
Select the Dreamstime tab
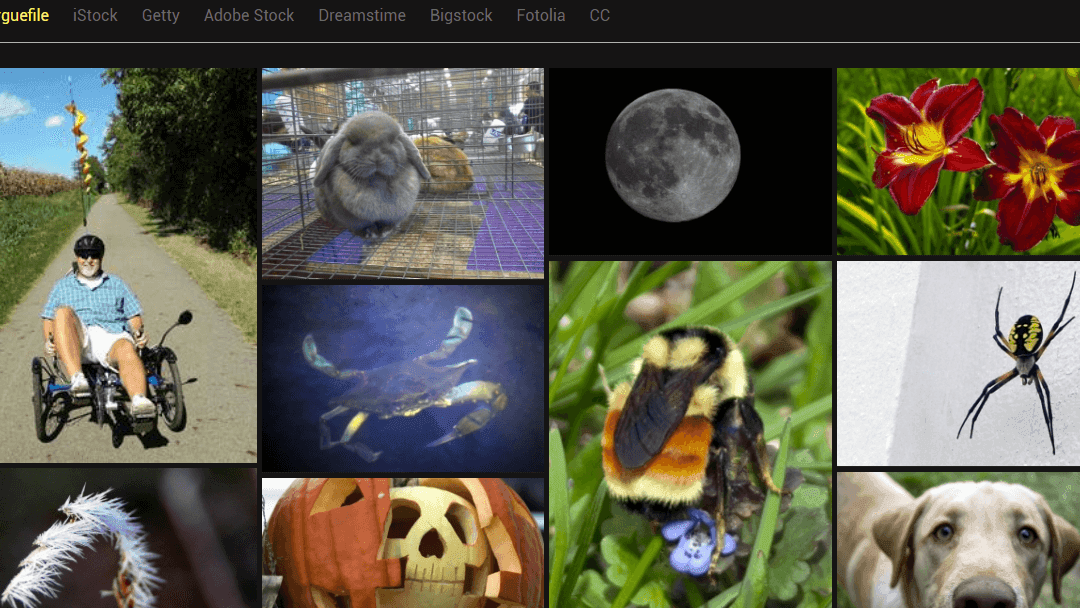coord(362,15)
